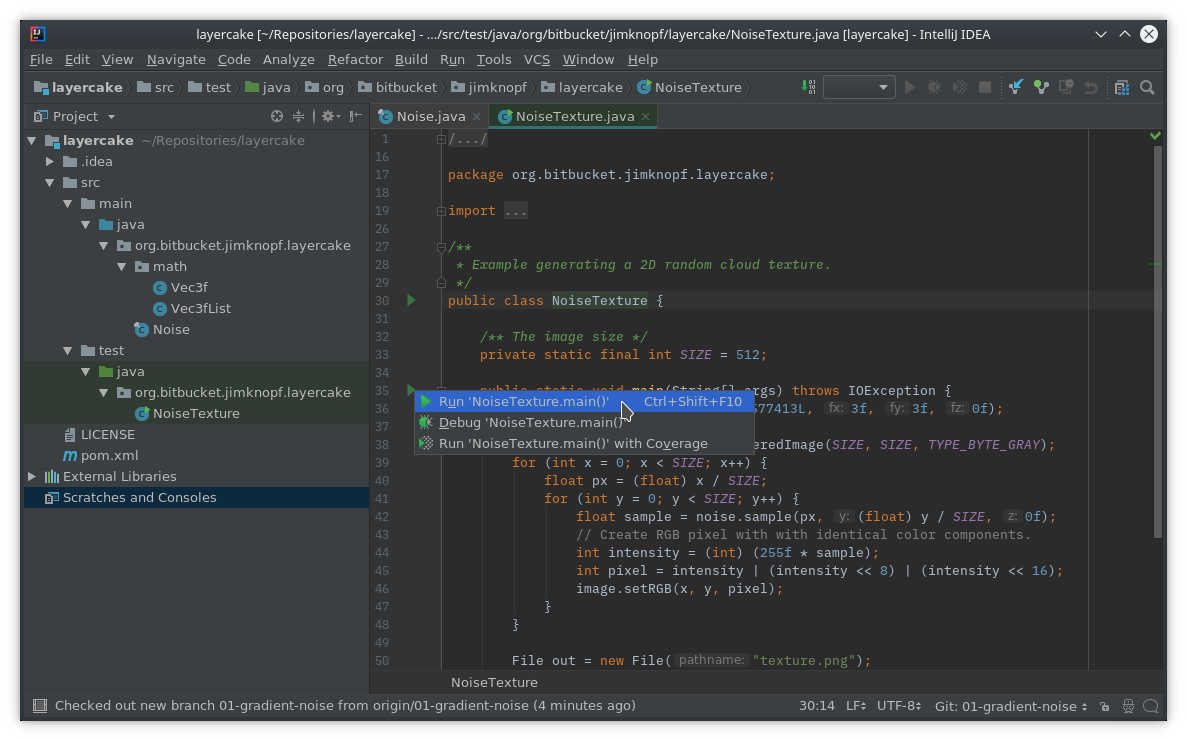Expand External Libraries node

click(32, 476)
